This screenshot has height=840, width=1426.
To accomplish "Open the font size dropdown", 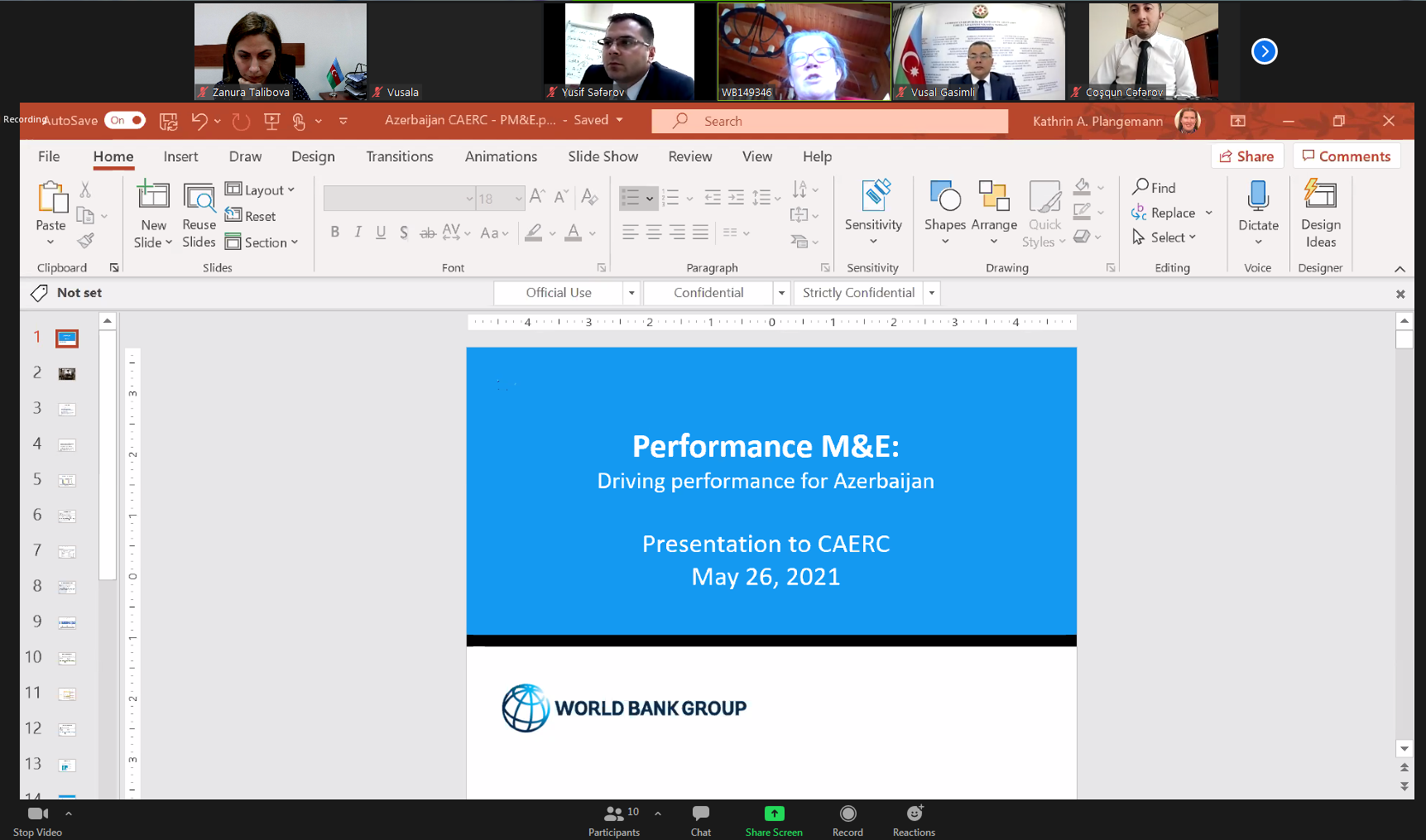I will point(519,199).
